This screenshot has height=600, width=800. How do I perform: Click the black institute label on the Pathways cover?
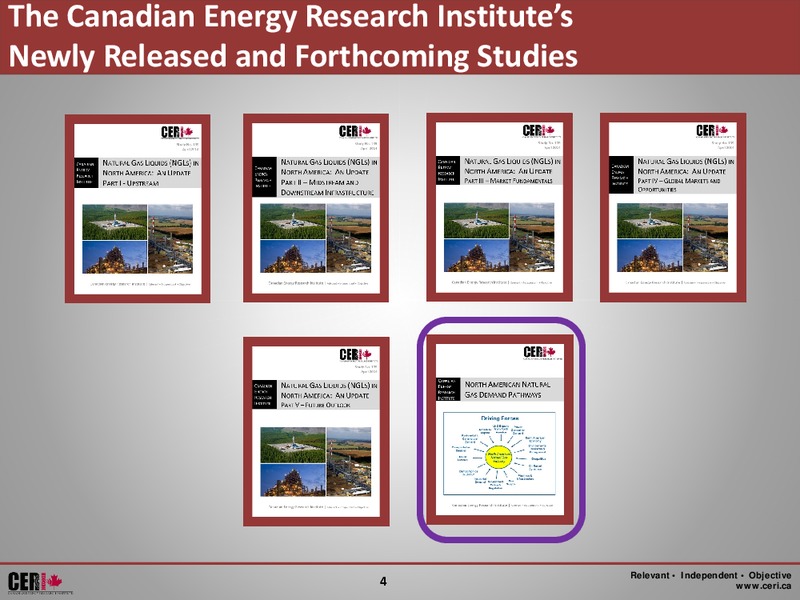coord(448,390)
